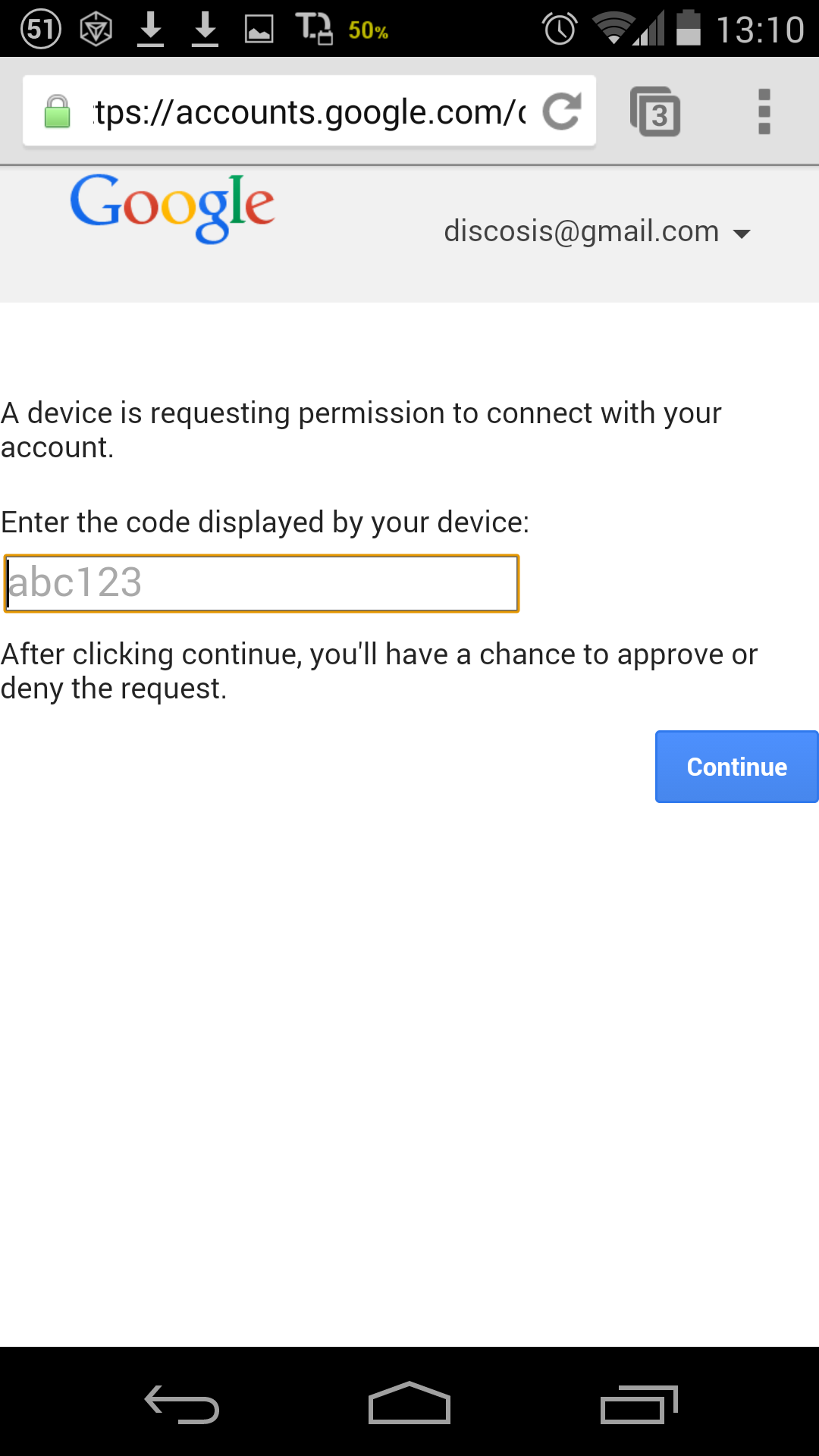Image resolution: width=819 pixels, height=1456 pixels.
Task: Tap the Android home navigation button
Action: click(x=409, y=1403)
